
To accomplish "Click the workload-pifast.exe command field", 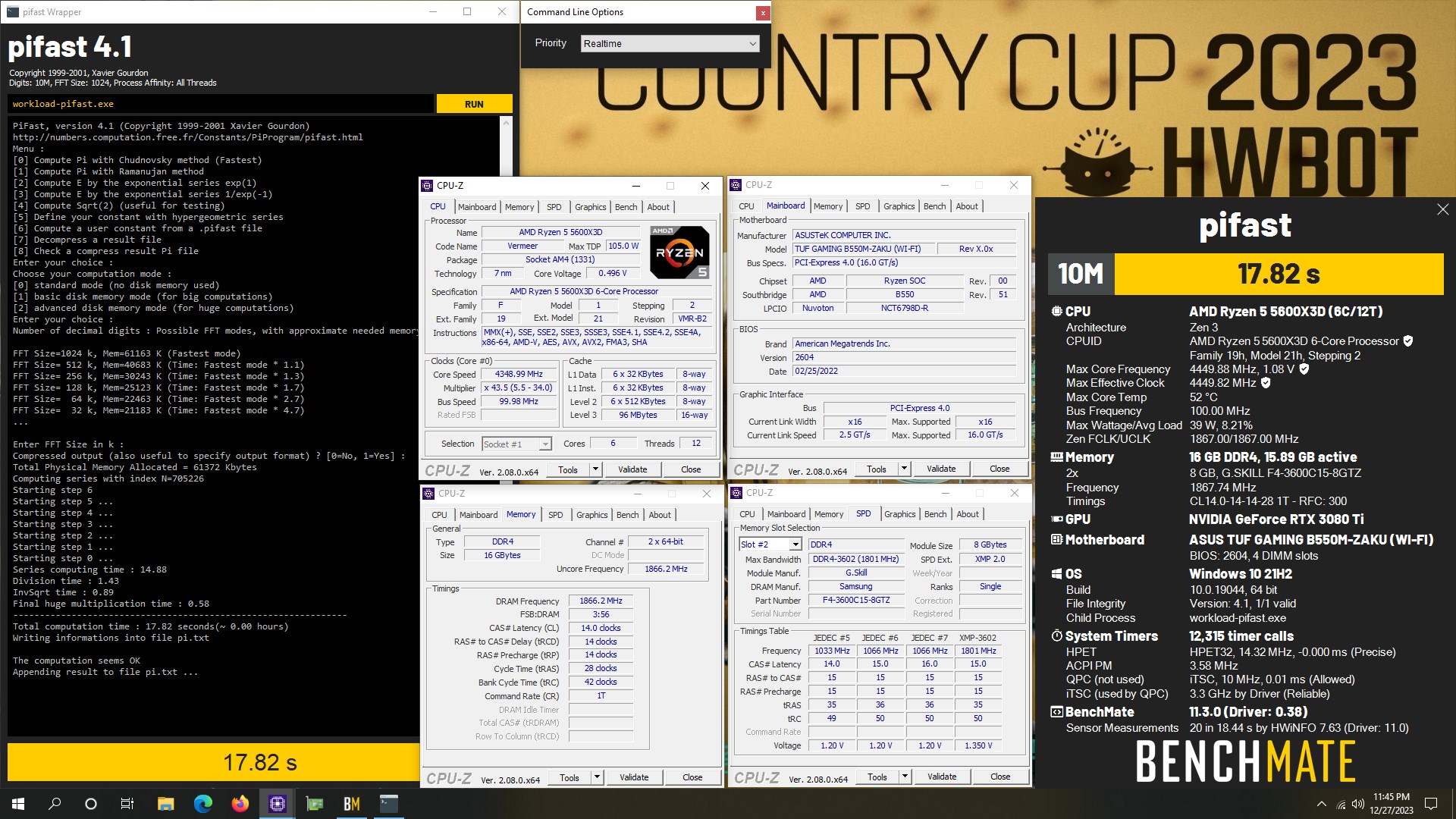I will (221, 104).
